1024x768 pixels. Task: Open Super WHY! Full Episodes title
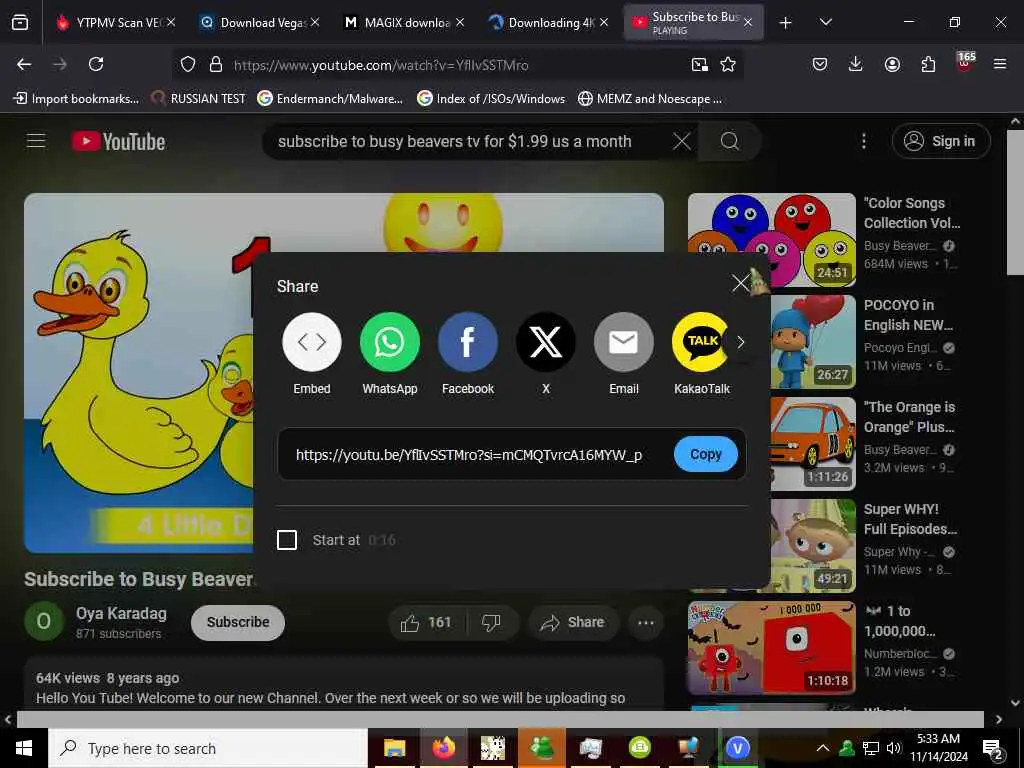[910, 519]
